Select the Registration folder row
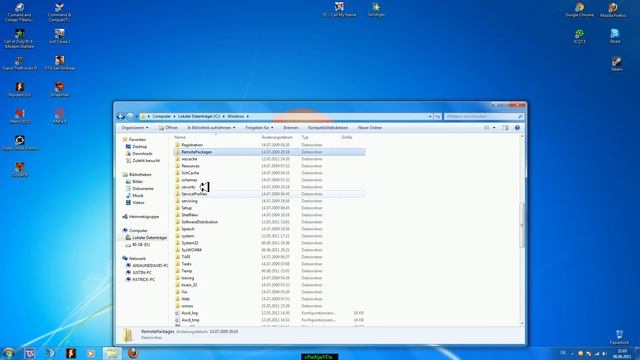Screen dimensions: 640x360 [x=269, y=145]
